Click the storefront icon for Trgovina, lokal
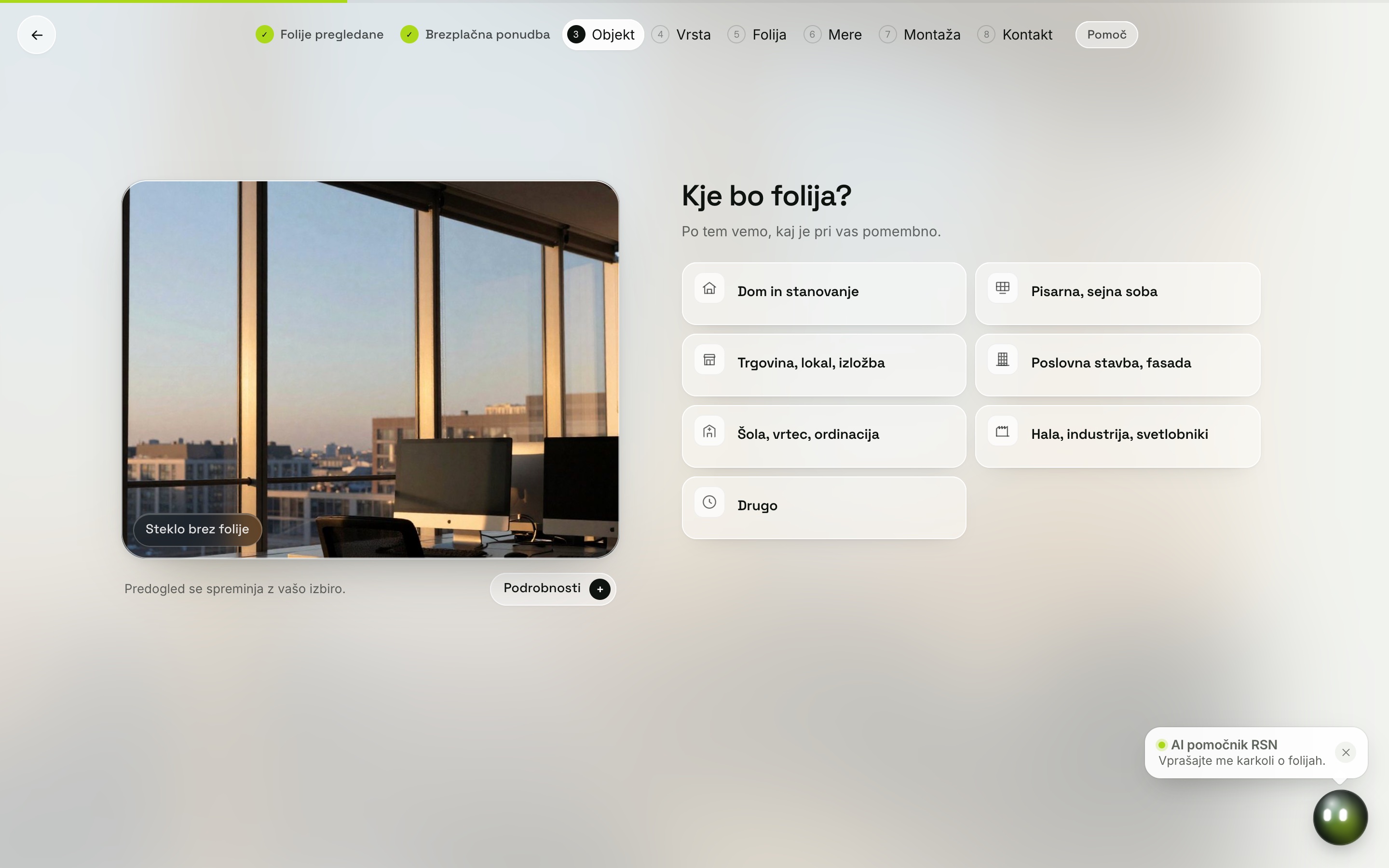The width and height of the screenshot is (1389, 868). (x=709, y=359)
